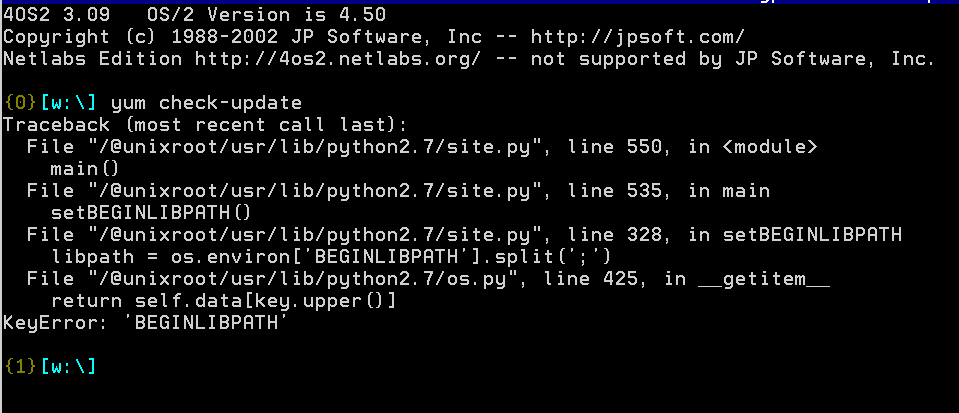Click the 4OS2 3.09 version text

pyautogui.click(x=62, y=15)
